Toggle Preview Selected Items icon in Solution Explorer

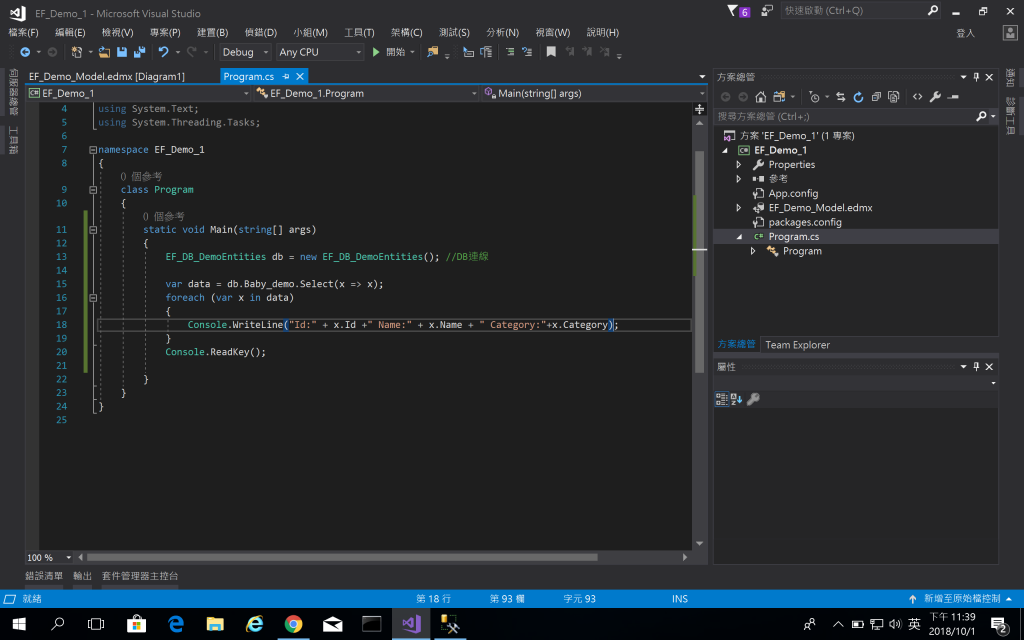pyautogui.click(x=953, y=97)
